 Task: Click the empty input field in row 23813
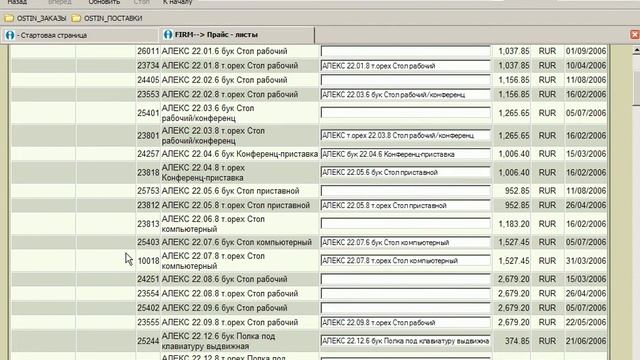405,224
